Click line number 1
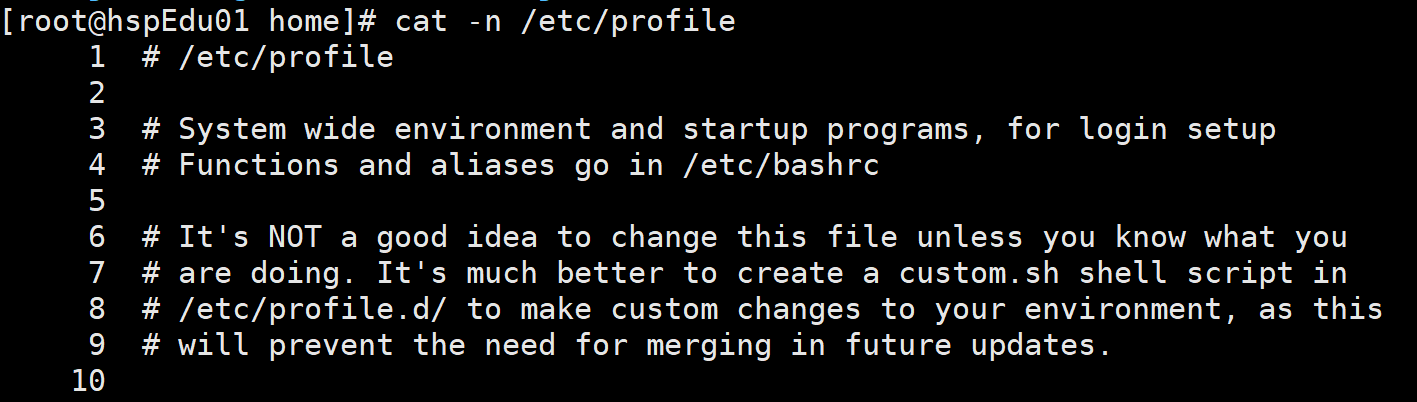The height and width of the screenshot is (402, 1417). (x=97, y=56)
